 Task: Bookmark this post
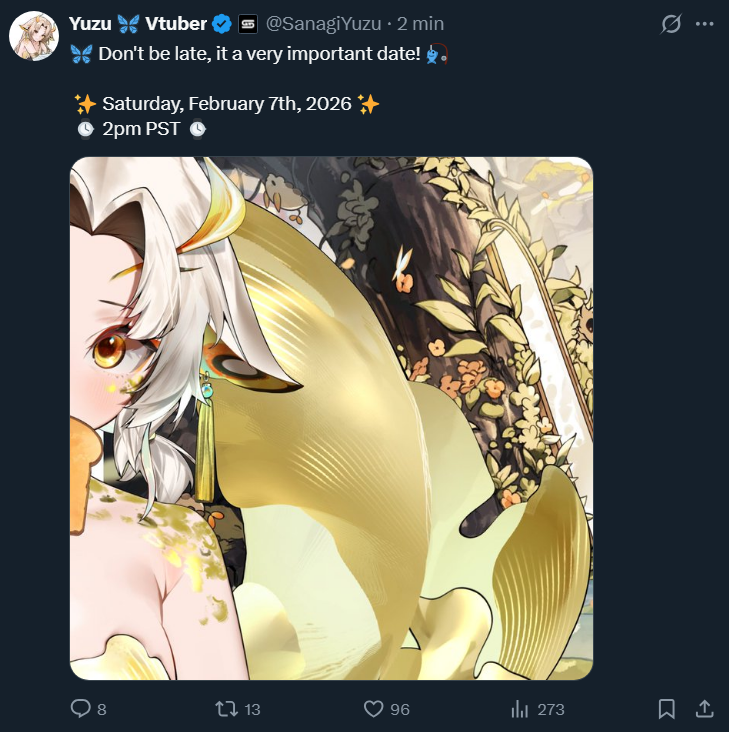(x=666, y=709)
